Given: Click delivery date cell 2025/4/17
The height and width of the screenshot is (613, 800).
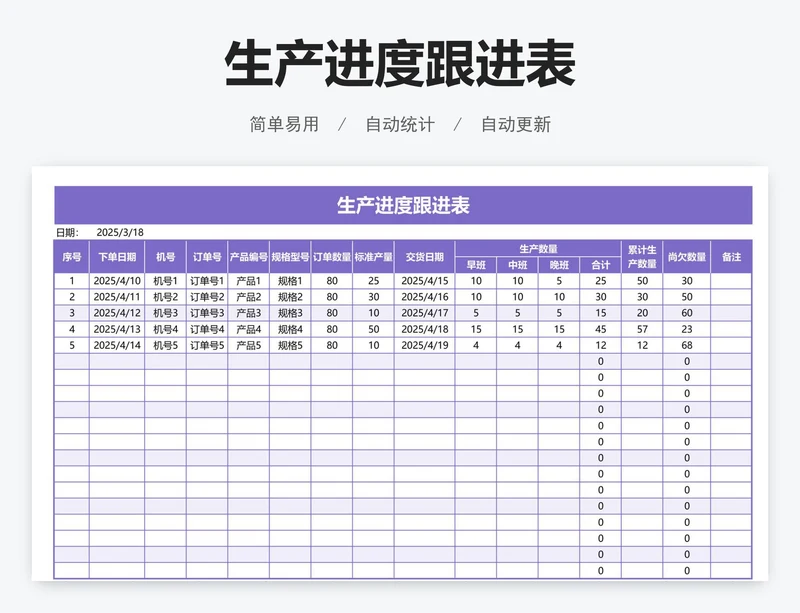Looking at the screenshot, I should tap(424, 313).
